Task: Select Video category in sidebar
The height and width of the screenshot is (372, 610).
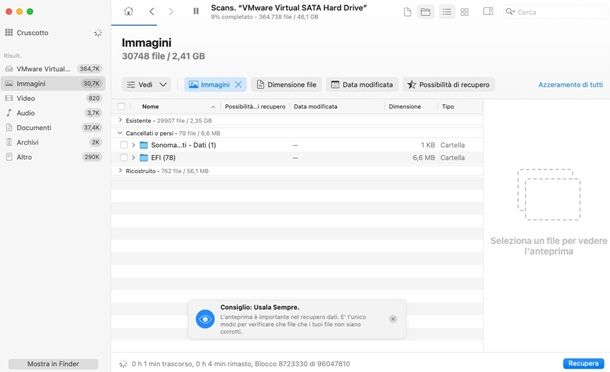Action: 53,98
